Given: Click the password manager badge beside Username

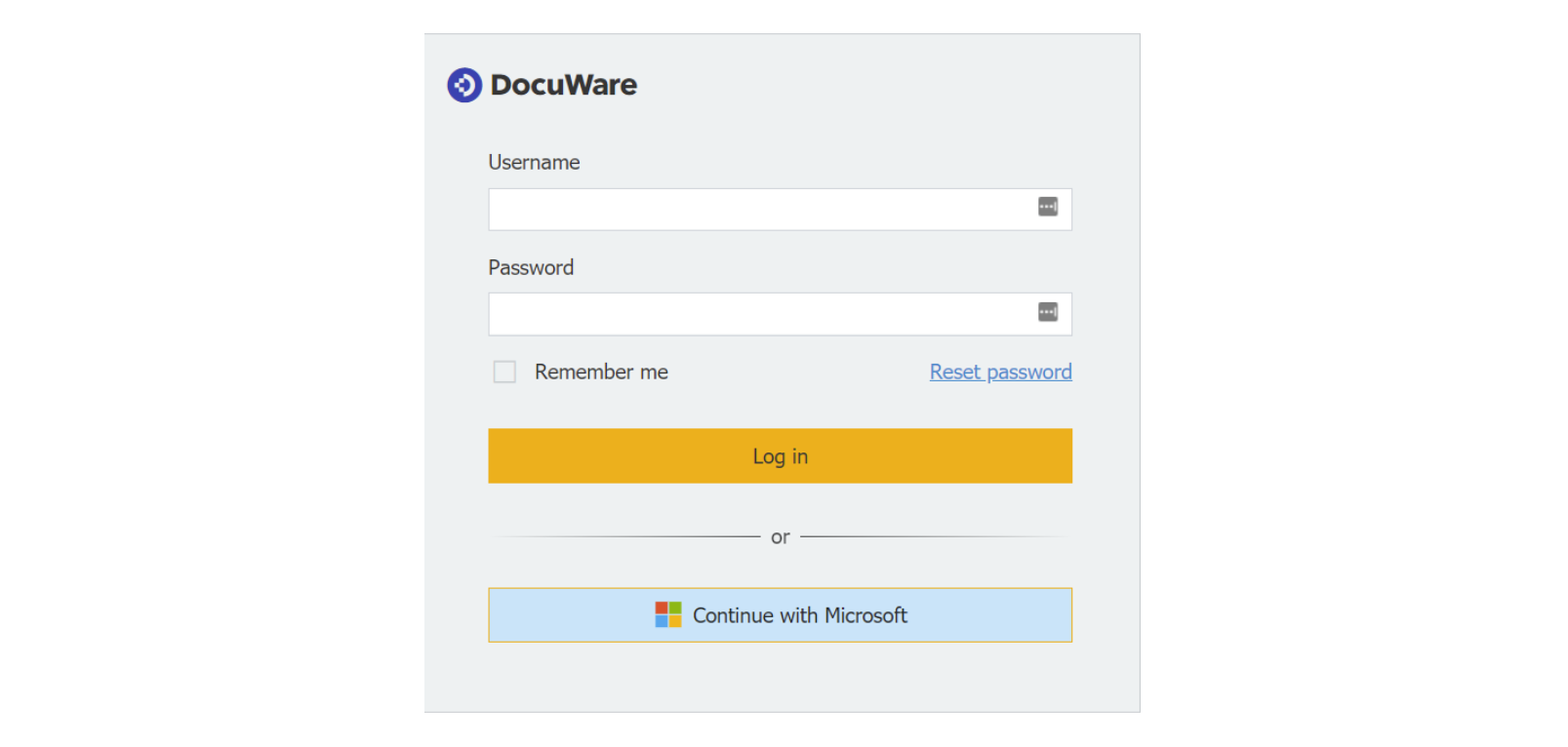Looking at the screenshot, I should click(1047, 206).
